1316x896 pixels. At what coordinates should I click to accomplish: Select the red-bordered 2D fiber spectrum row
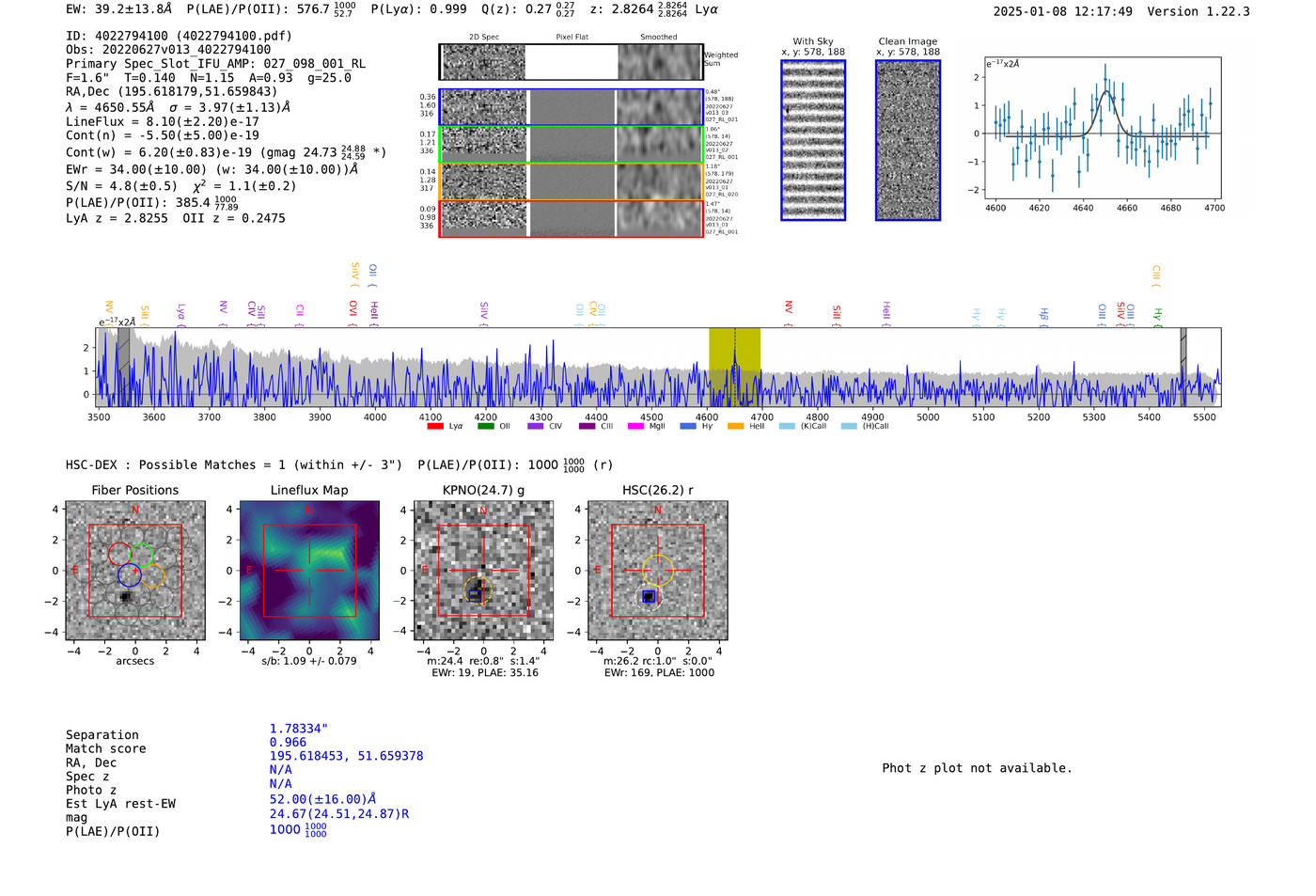pos(572,218)
